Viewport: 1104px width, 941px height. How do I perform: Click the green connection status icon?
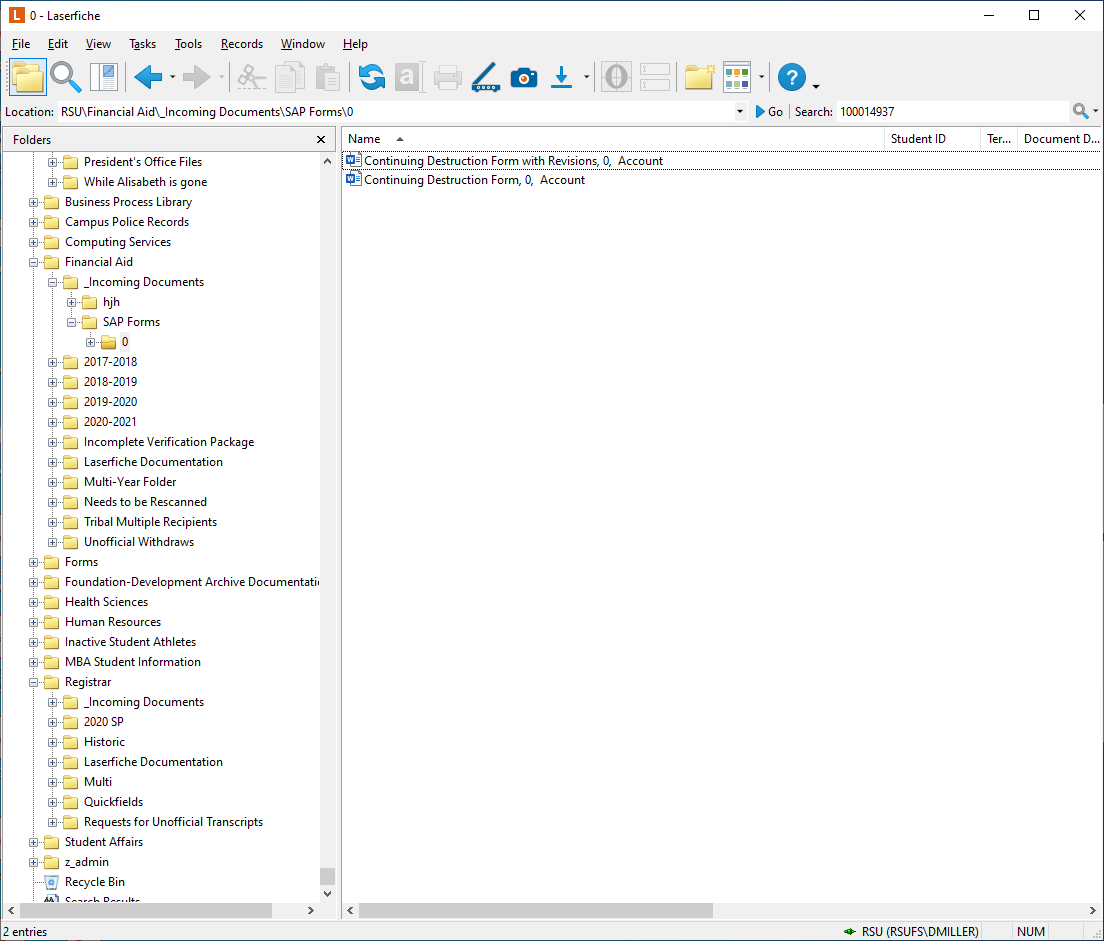(x=850, y=931)
